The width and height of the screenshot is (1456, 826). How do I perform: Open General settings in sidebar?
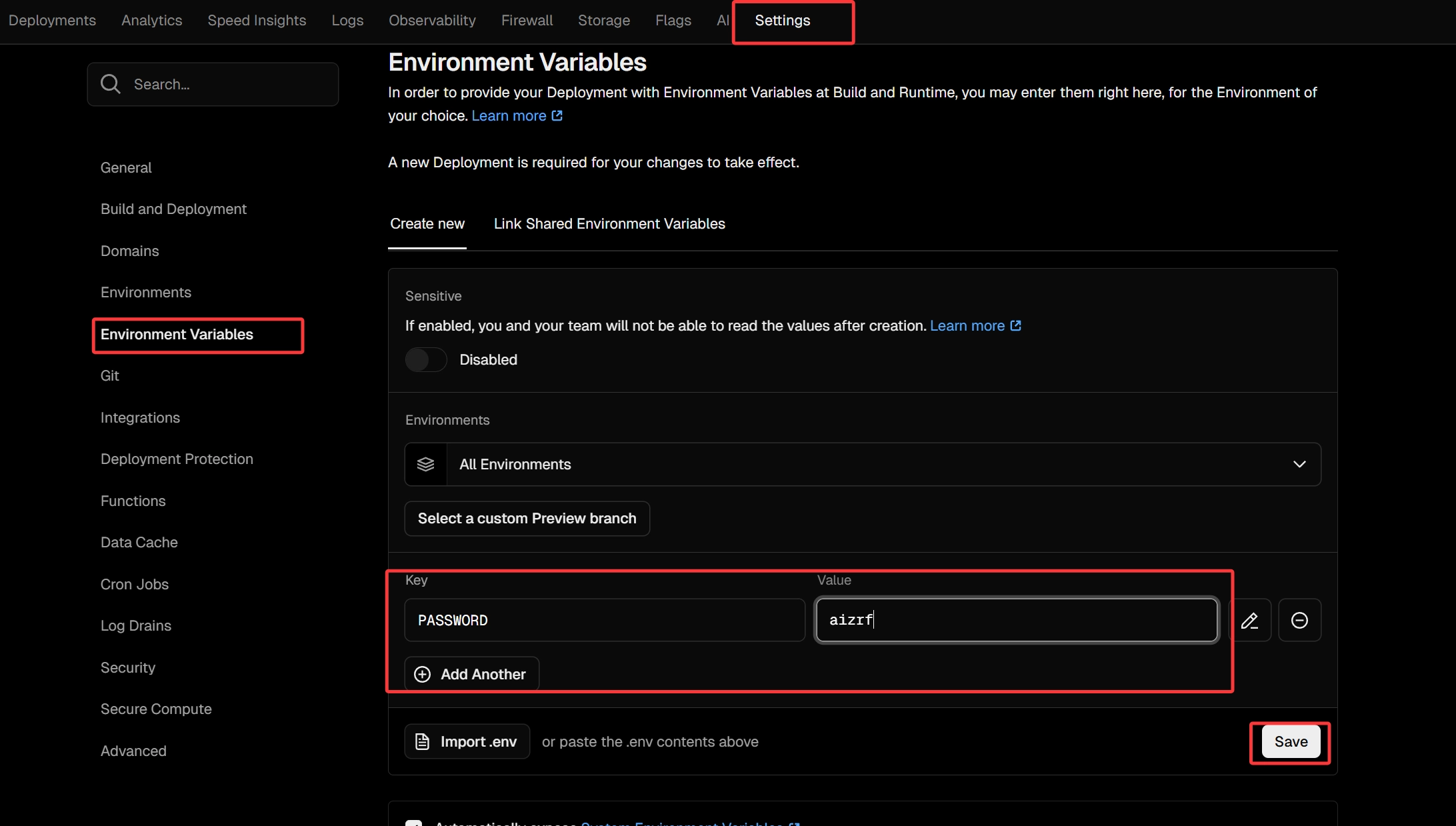126,168
